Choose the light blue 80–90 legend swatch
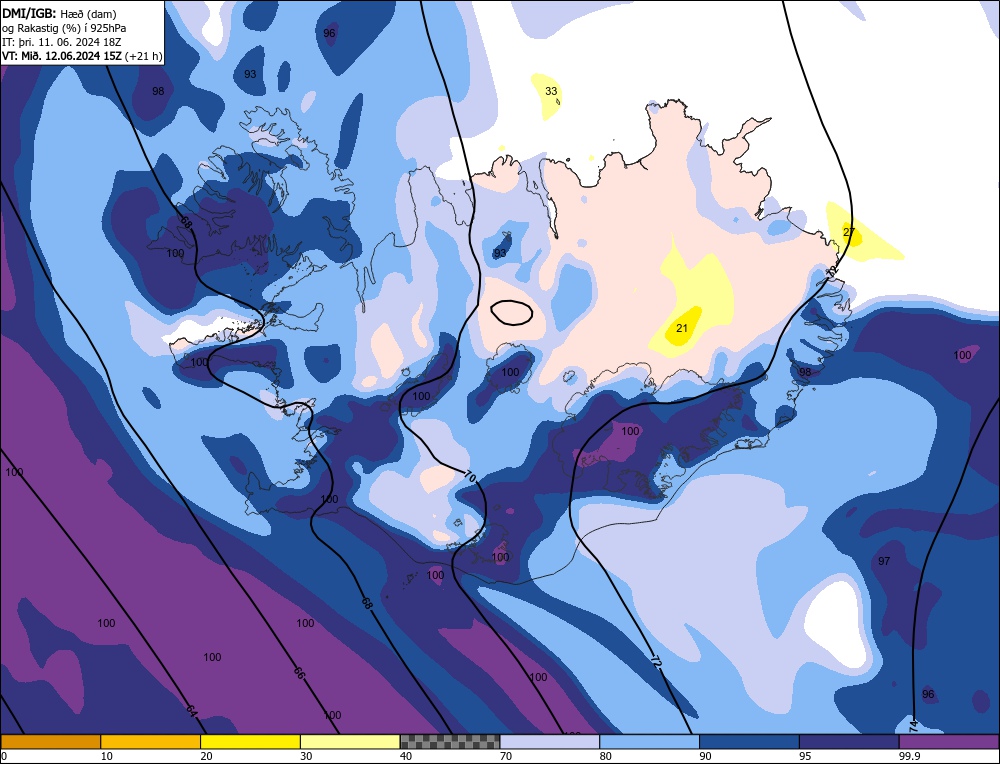The width and height of the screenshot is (1000, 764). point(649,742)
